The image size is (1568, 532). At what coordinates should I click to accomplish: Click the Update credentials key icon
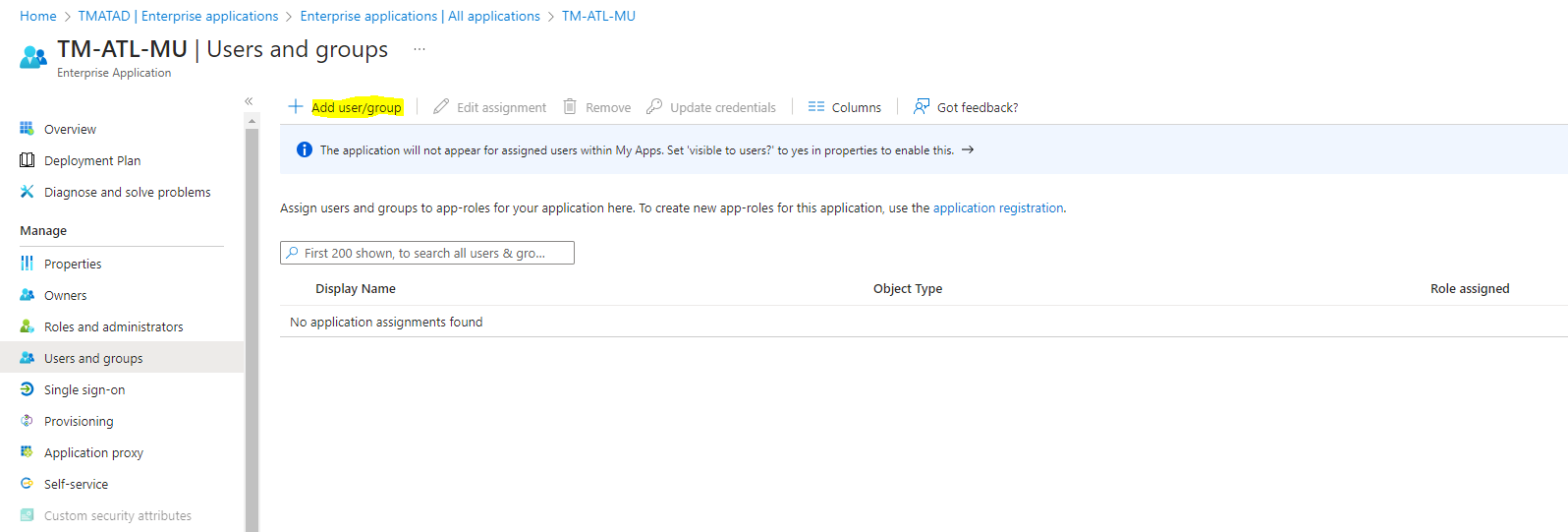click(654, 106)
